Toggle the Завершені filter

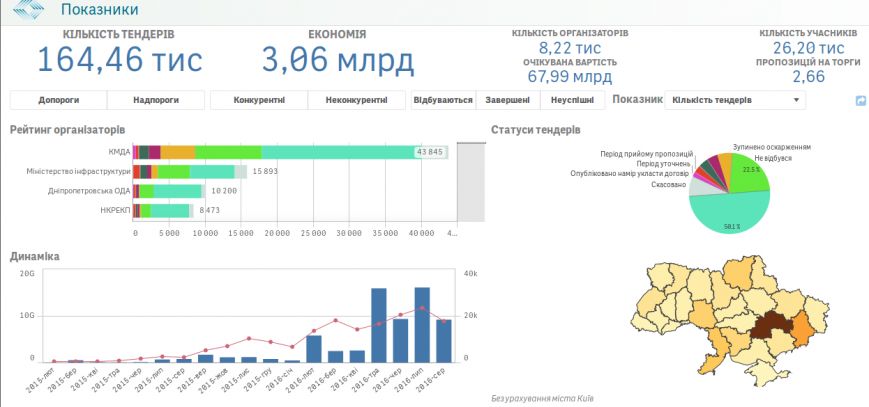pyautogui.click(x=507, y=100)
